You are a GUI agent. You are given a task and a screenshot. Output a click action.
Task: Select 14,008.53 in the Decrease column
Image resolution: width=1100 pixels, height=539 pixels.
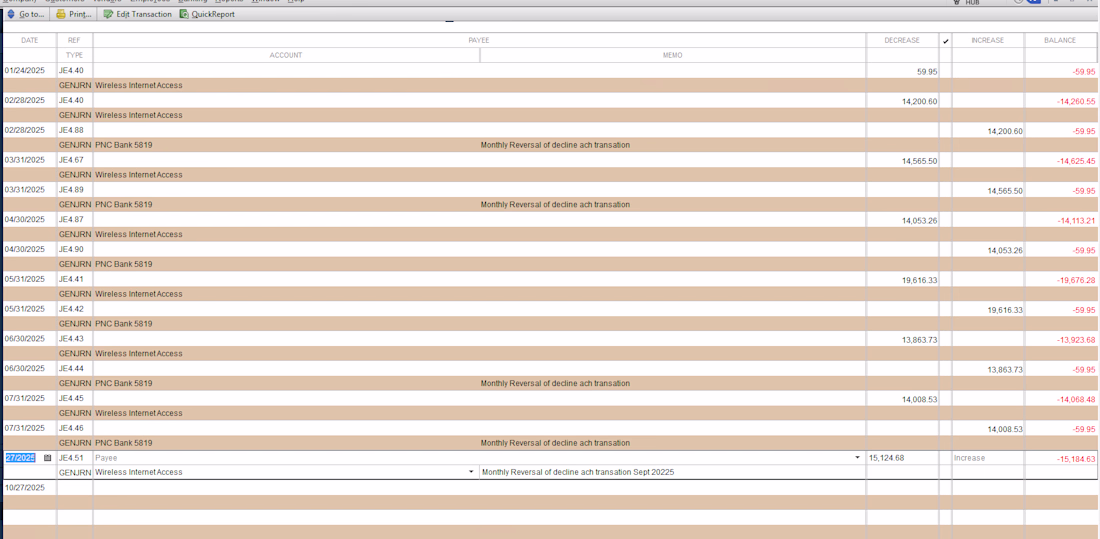coord(920,400)
